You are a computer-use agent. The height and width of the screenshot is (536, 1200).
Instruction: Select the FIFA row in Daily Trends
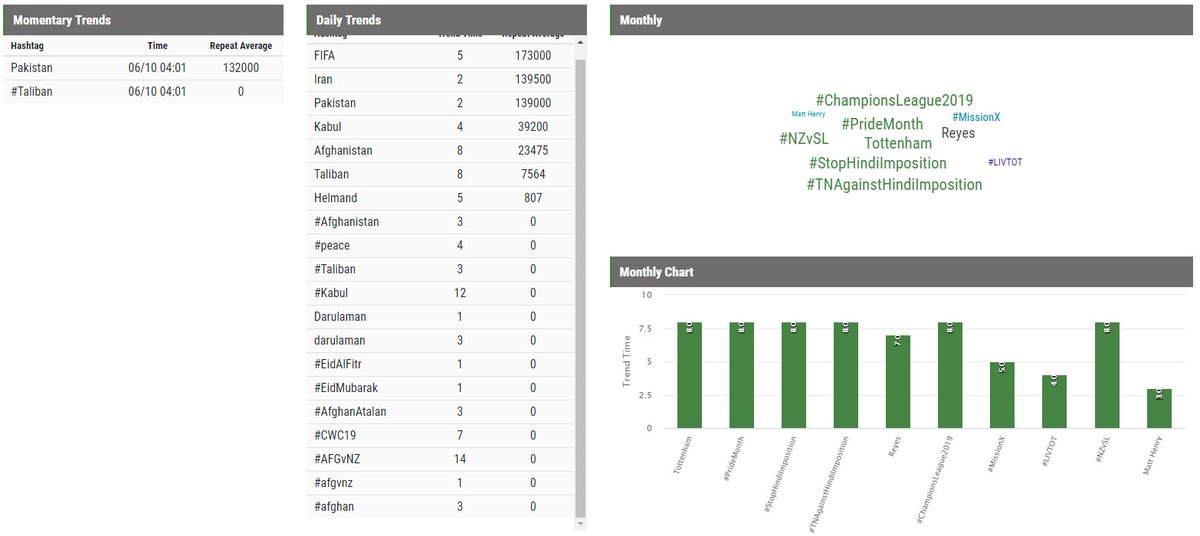[x=440, y=56]
